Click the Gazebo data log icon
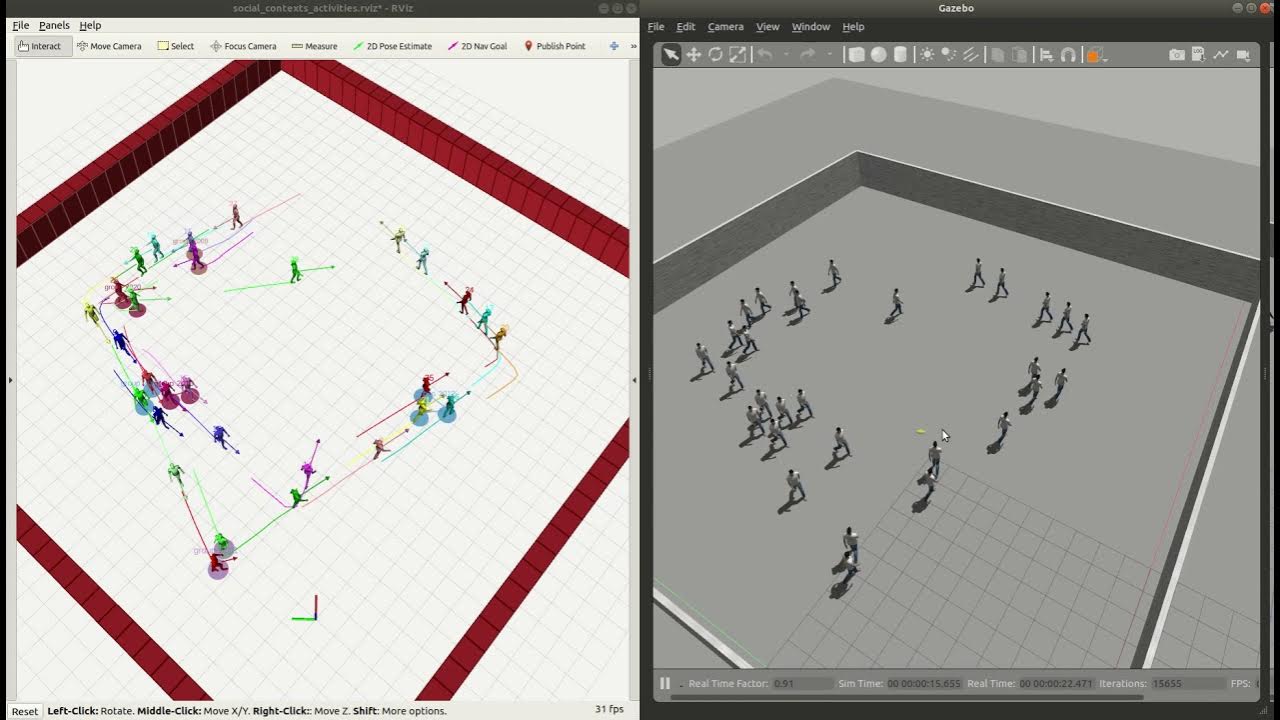Image resolution: width=1280 pixels, height=720 pixels. pos(1199,55)
